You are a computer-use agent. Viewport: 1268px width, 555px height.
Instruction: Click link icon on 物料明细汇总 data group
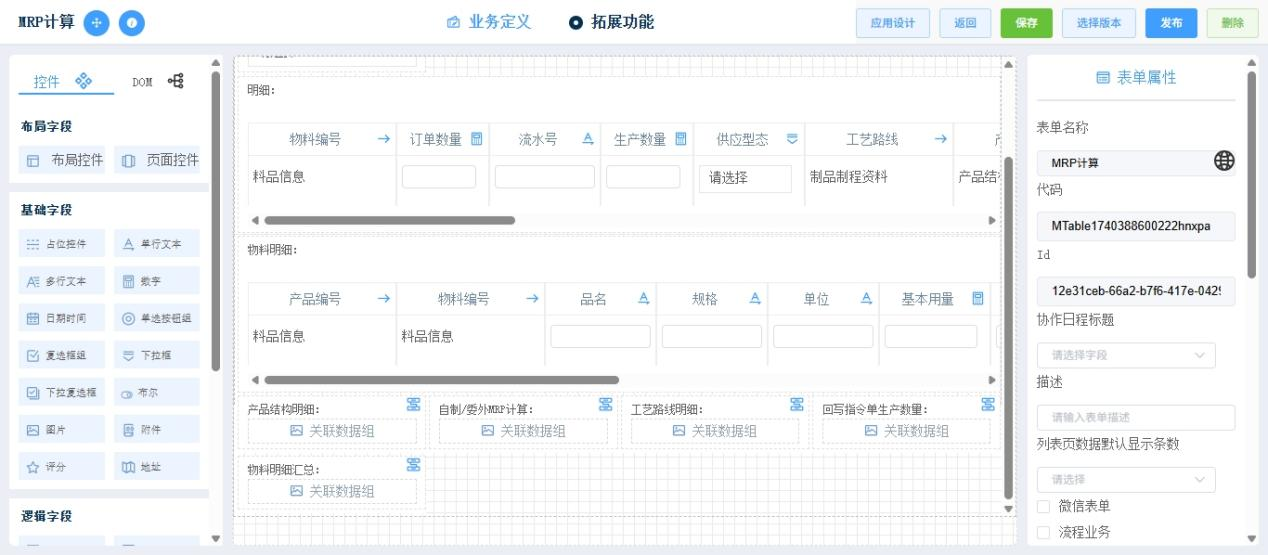click(413, 464)
